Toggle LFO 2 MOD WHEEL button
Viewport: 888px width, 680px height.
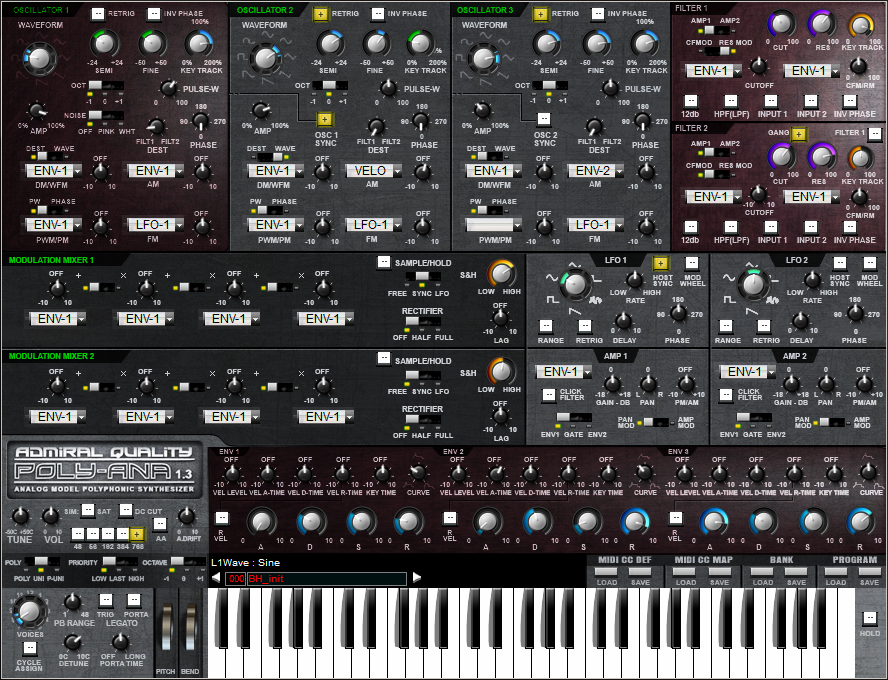pos(869,263)
